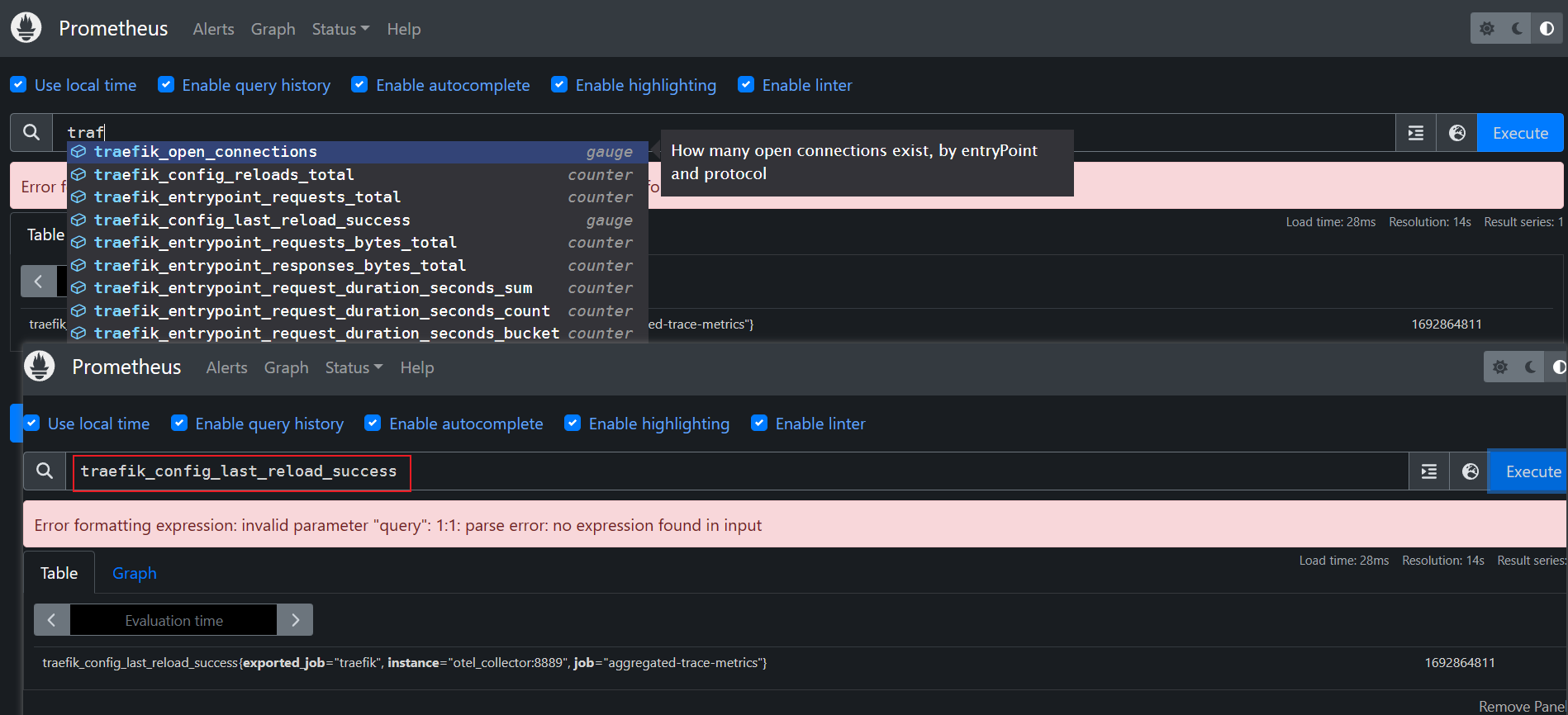
Task: Click search icon beside 'traf' query input
Action: (31, 132)
